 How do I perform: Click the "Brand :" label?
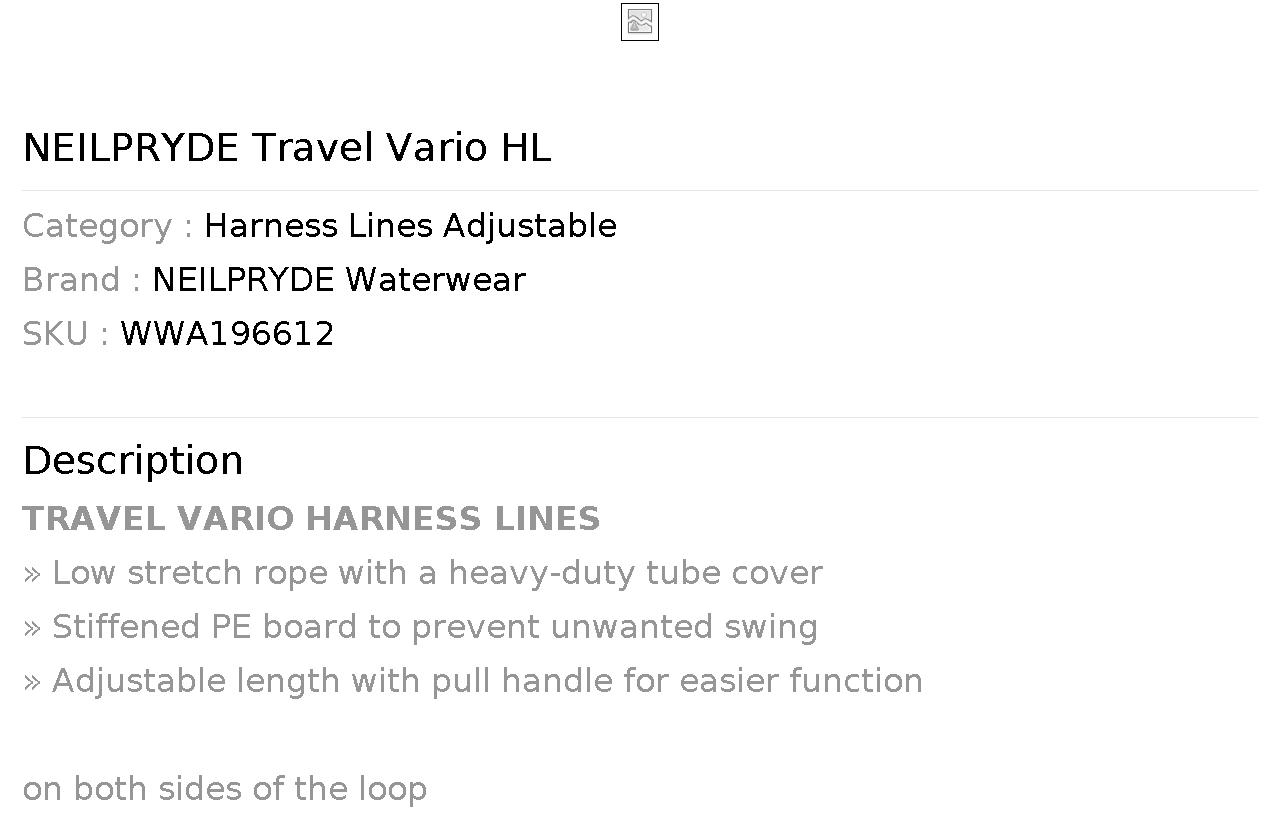click(81, 280)
